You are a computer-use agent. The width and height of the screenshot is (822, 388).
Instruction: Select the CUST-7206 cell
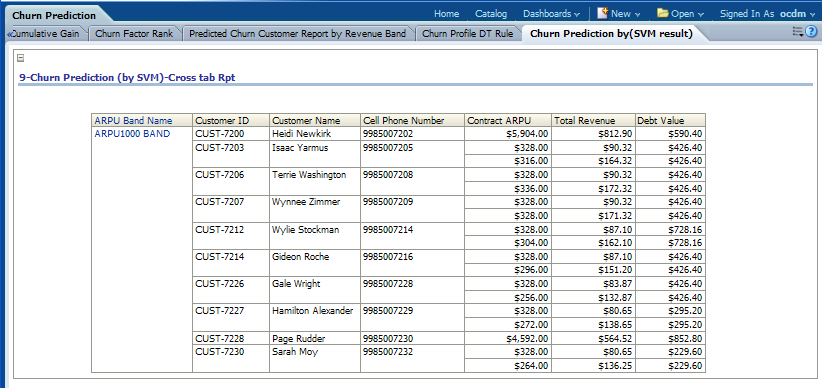(231, 181)
